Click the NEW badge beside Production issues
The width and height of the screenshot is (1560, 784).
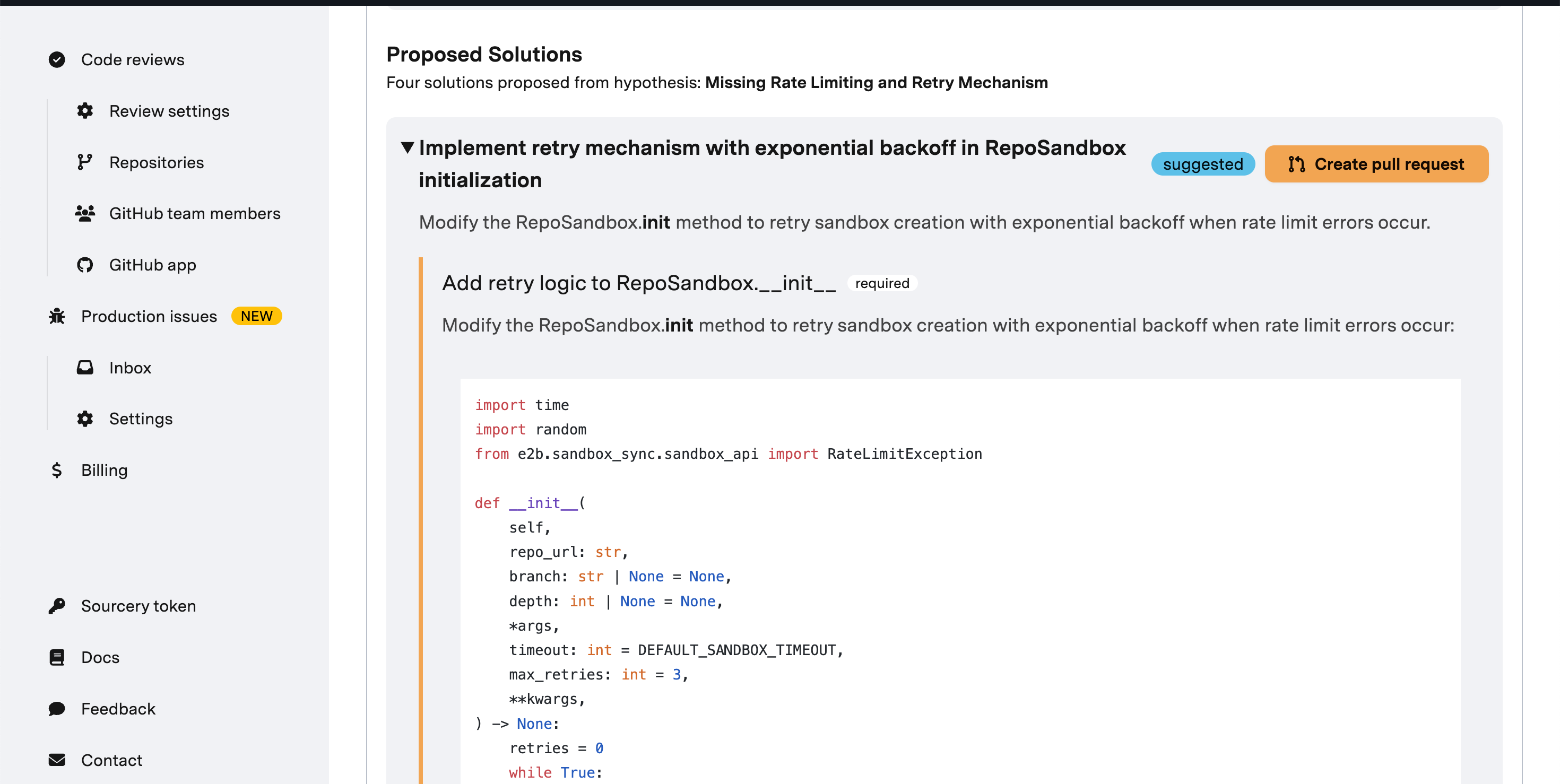(x=256, y=316)
